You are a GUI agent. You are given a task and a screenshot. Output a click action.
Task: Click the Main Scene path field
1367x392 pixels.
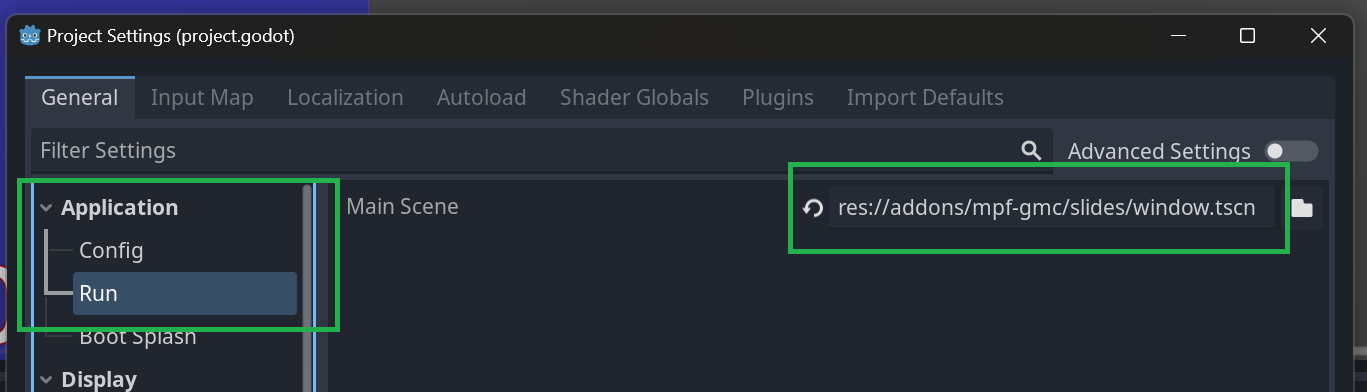[1052, 208]
